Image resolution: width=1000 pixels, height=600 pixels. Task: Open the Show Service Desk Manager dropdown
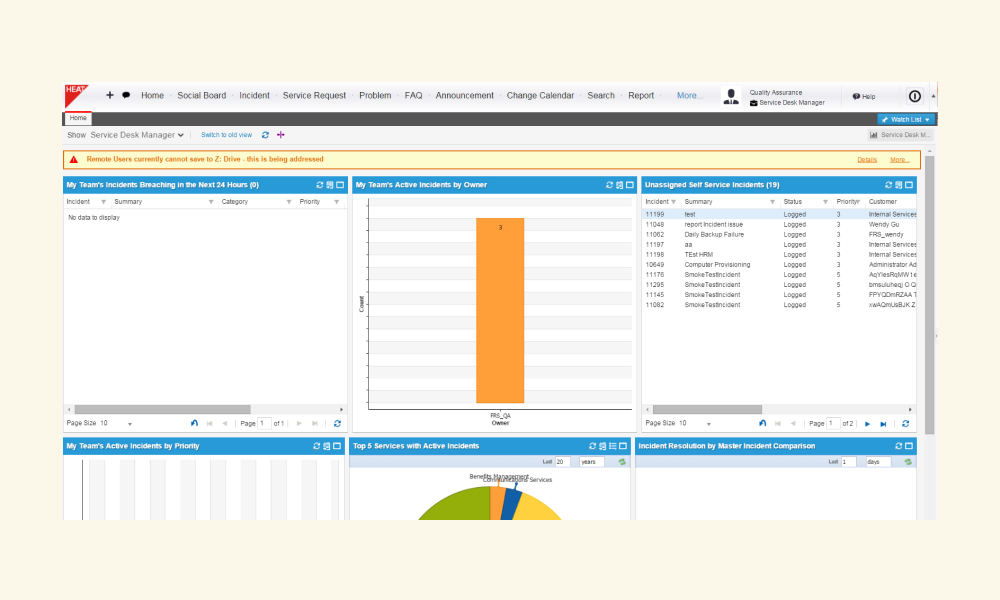(x=137, y=135)
